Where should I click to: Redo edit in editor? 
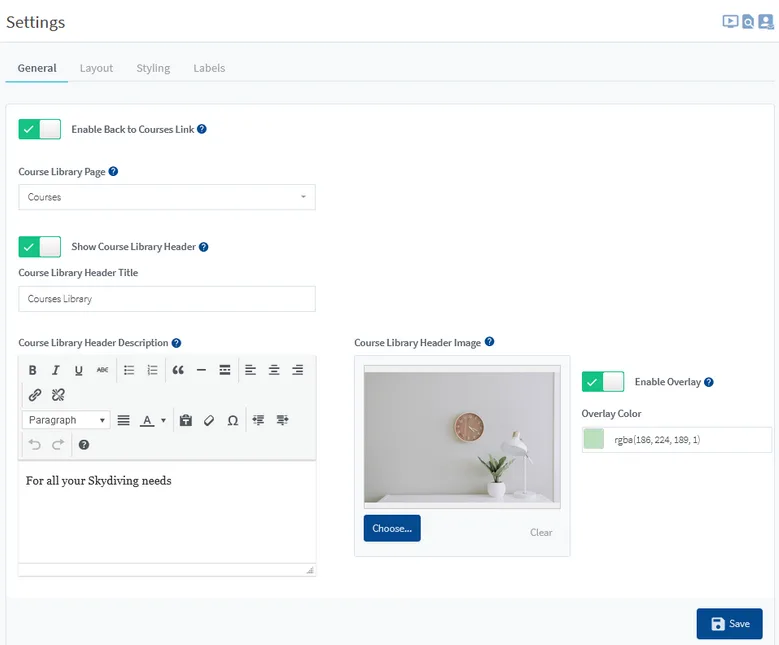click(x=58, y=445)
